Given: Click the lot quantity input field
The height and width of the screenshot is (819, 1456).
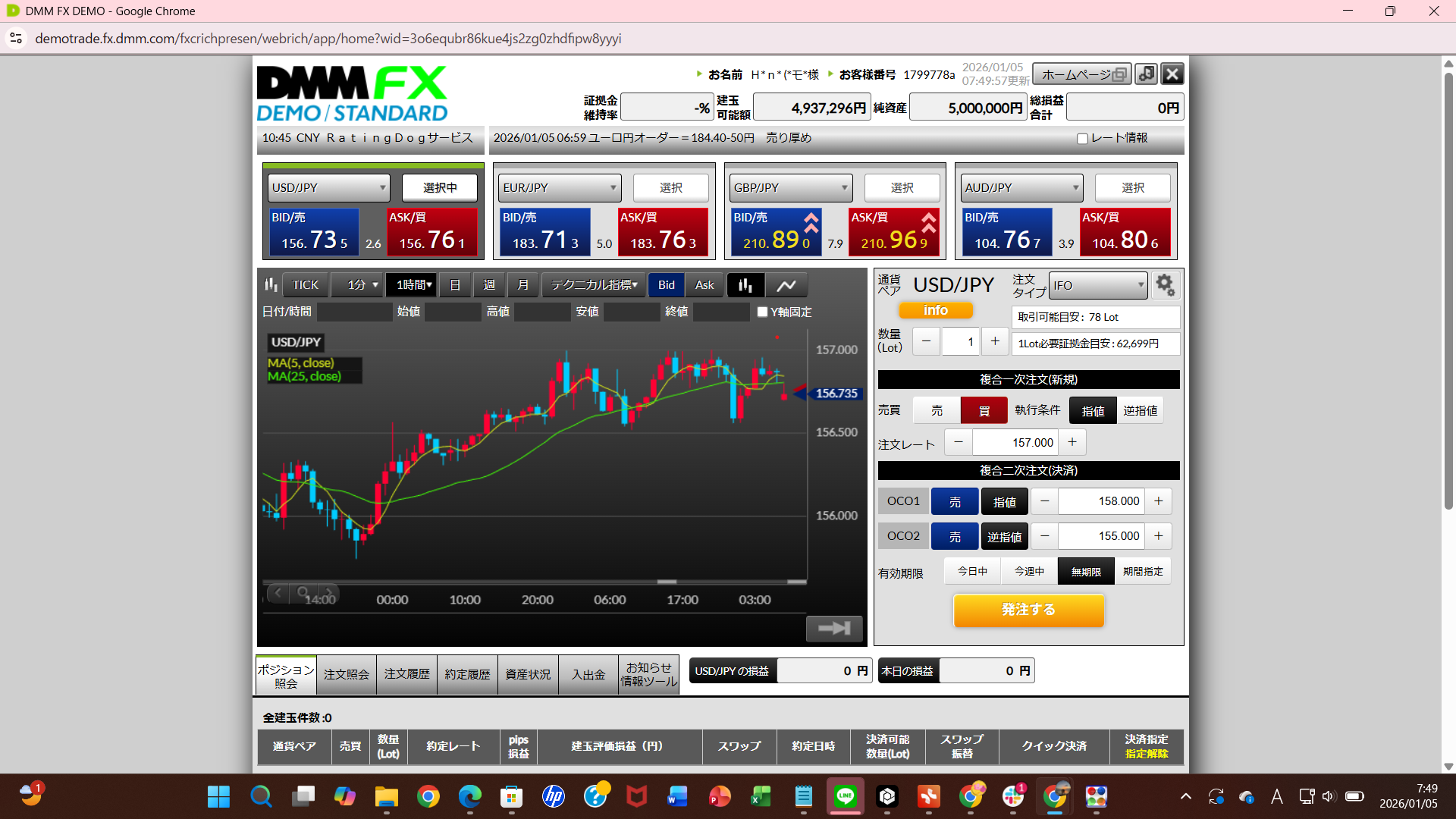Looking at the screenshot, I should point(960,342).
